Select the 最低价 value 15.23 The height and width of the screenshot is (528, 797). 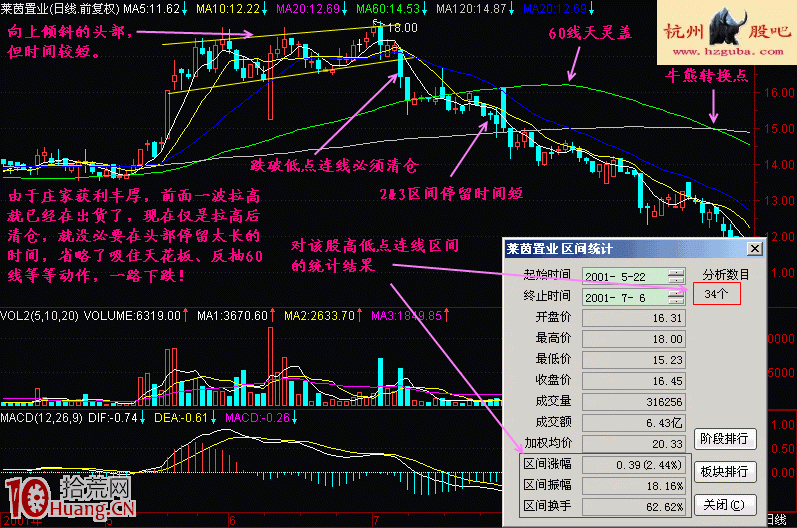(634, 360)
